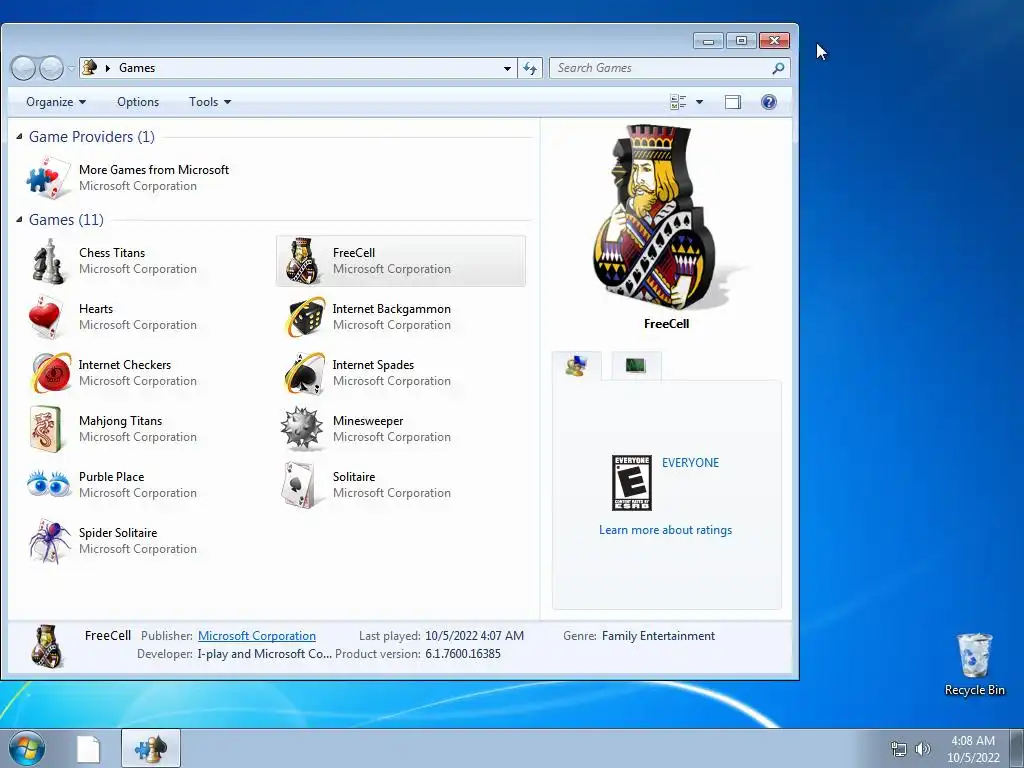Open the FreeCell icon in the games list
1024x768 pixels.
pyautogui.click(x=302, y=261)
